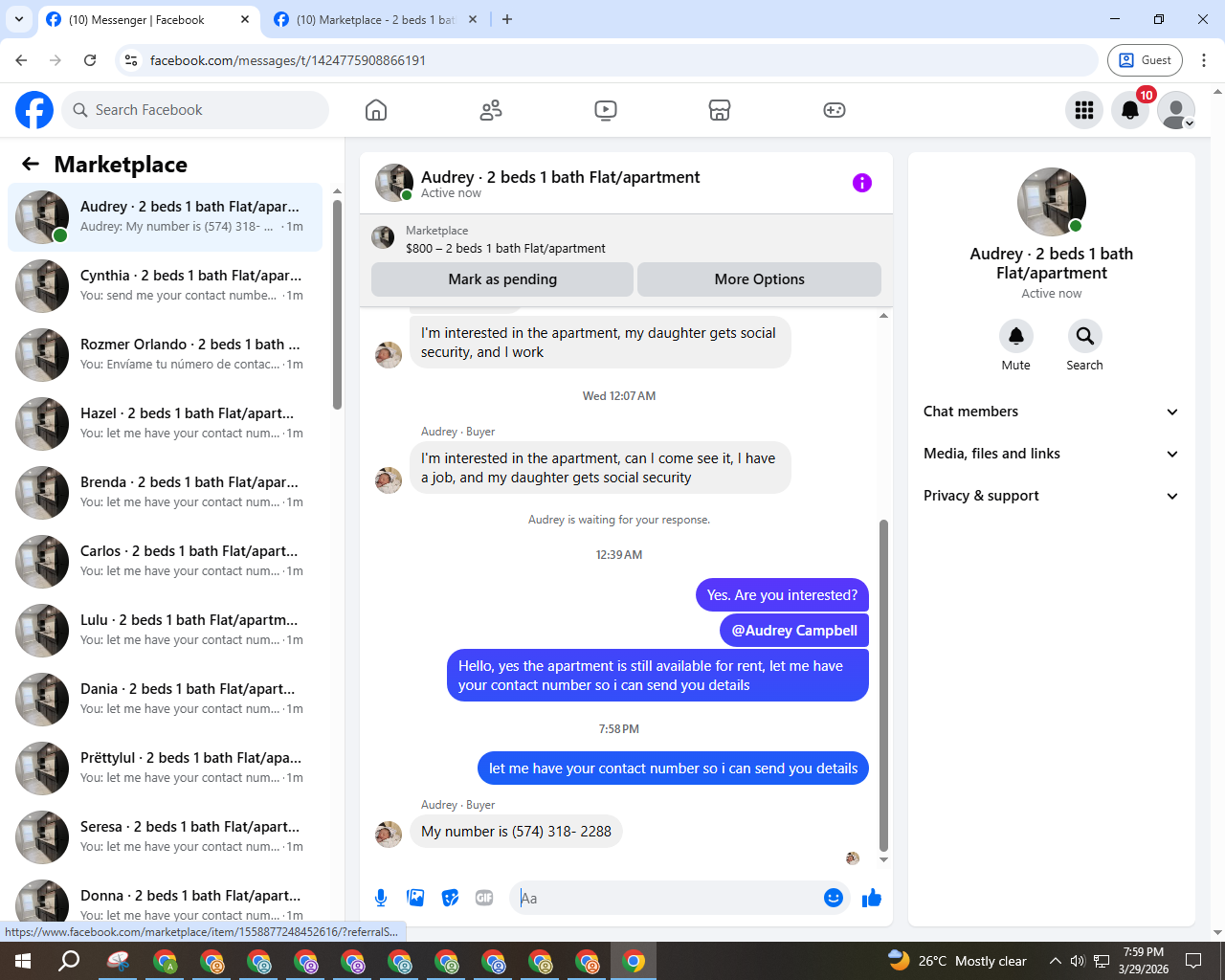
Task: Open Windows taskbar search
Action: [x=70, y=961]
